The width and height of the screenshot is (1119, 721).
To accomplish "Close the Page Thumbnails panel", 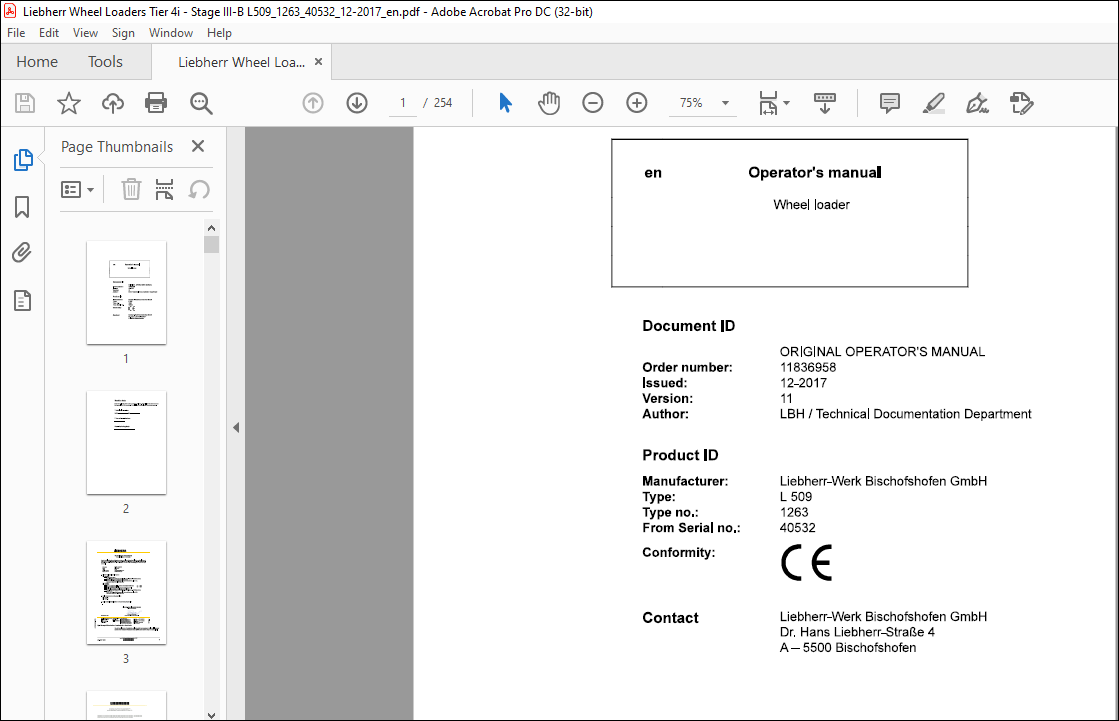I will 198,146.
